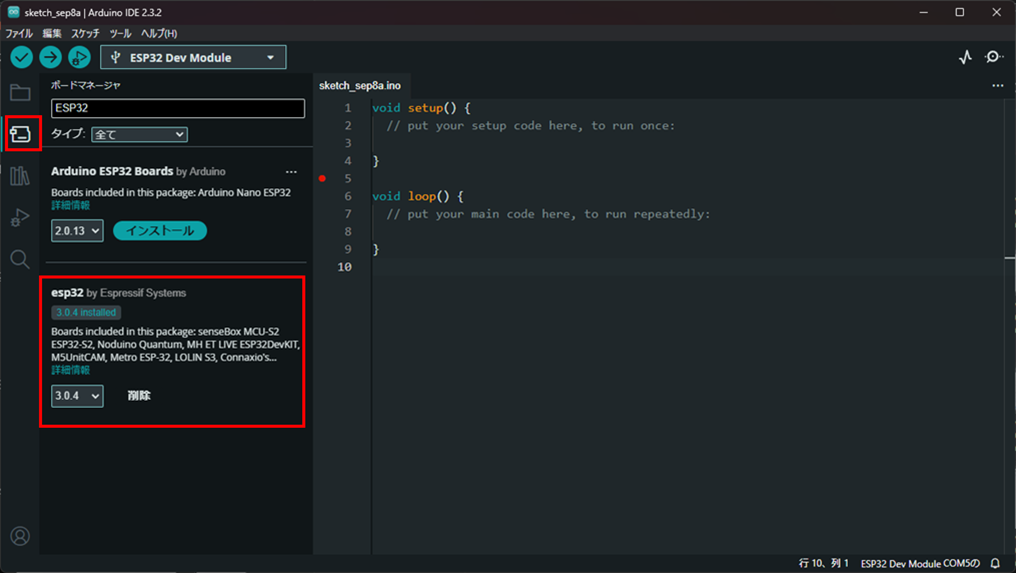This screenshot has height=573, width=1016.
Task: Open the Debug sidebar panel icon
Action: (x=20, y=217)
